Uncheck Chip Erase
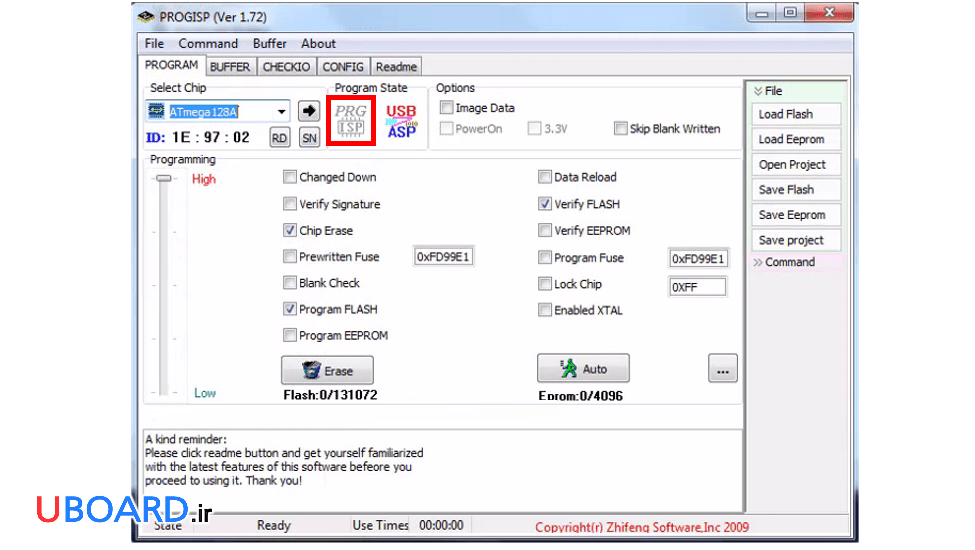 tap(290, 231)
